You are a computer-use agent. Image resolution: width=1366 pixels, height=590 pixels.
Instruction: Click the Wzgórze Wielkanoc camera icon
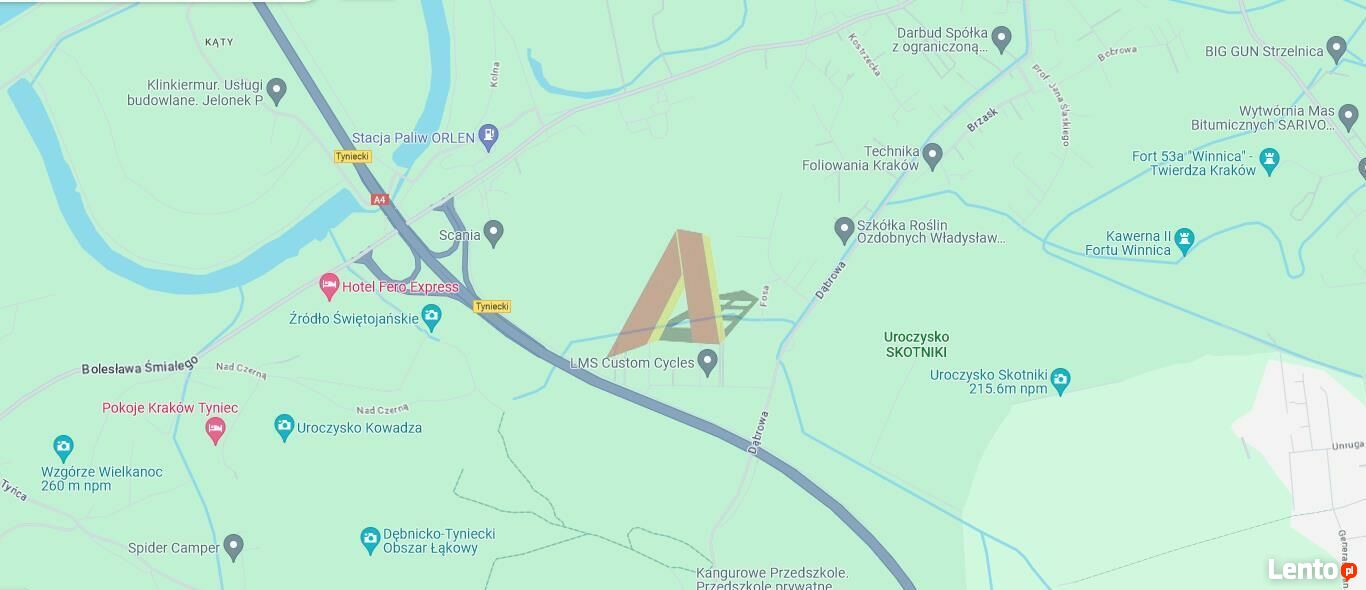tap(63, 447)
